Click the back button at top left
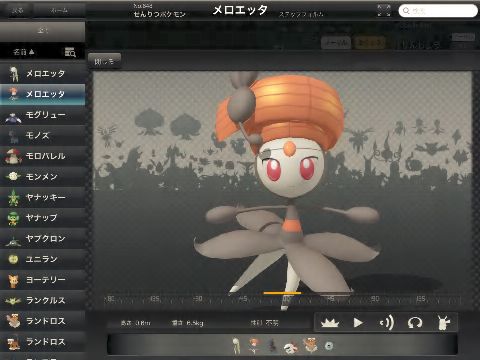 [17, 11]
